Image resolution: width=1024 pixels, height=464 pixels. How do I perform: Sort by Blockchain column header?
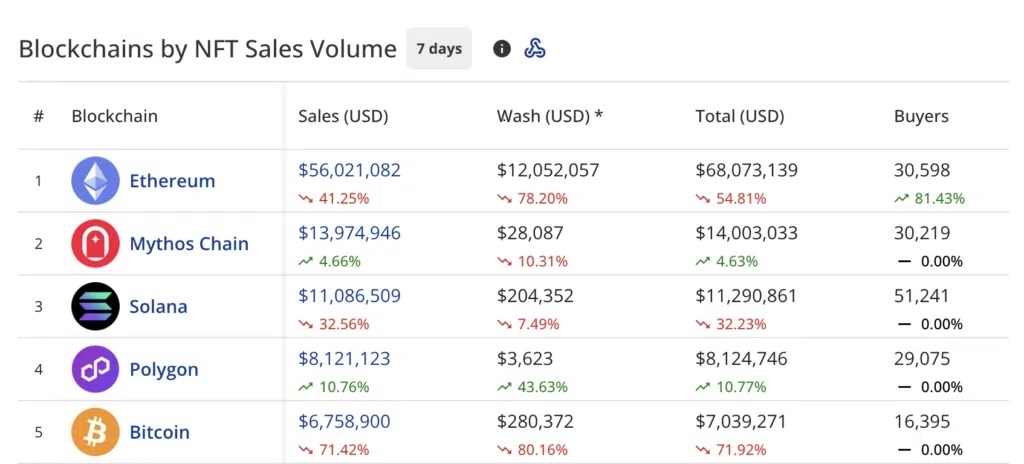114,116
